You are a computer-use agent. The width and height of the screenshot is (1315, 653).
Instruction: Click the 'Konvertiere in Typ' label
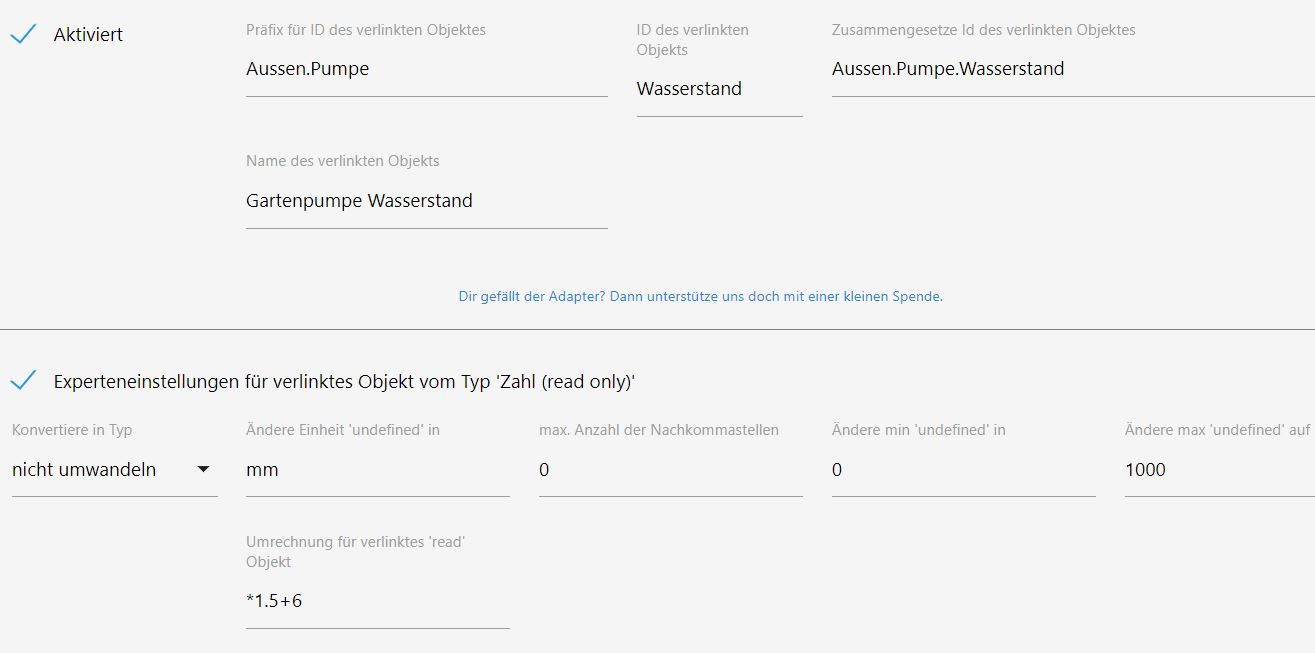click(x=72, y=430)
